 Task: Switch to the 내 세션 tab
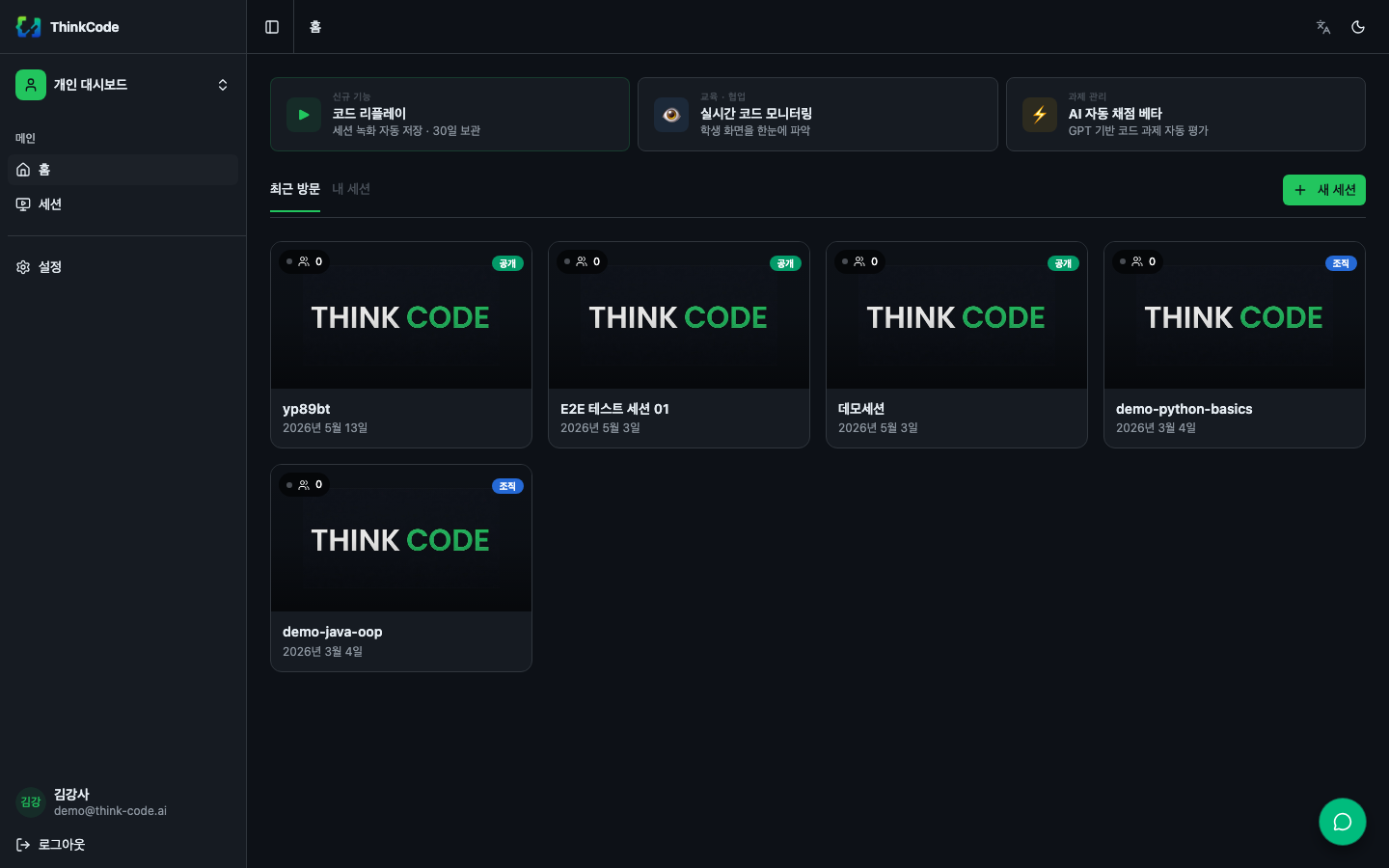[x=351, y=189]
